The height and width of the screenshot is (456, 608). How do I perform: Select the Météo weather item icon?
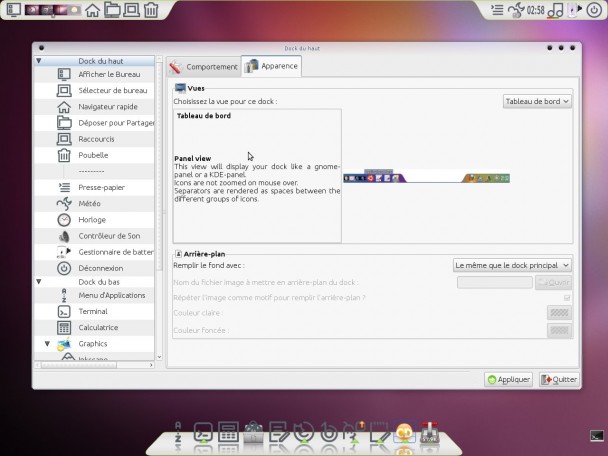(64, 204)
